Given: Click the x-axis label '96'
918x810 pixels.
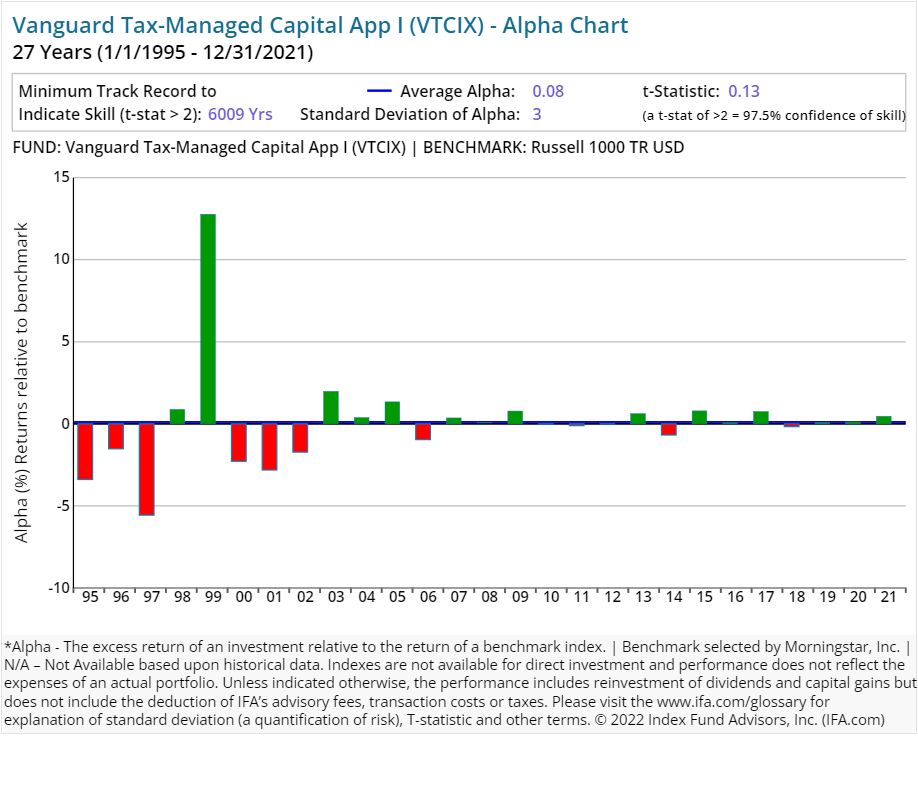Looking at the screenshot, I should click(x=121, y=597).
